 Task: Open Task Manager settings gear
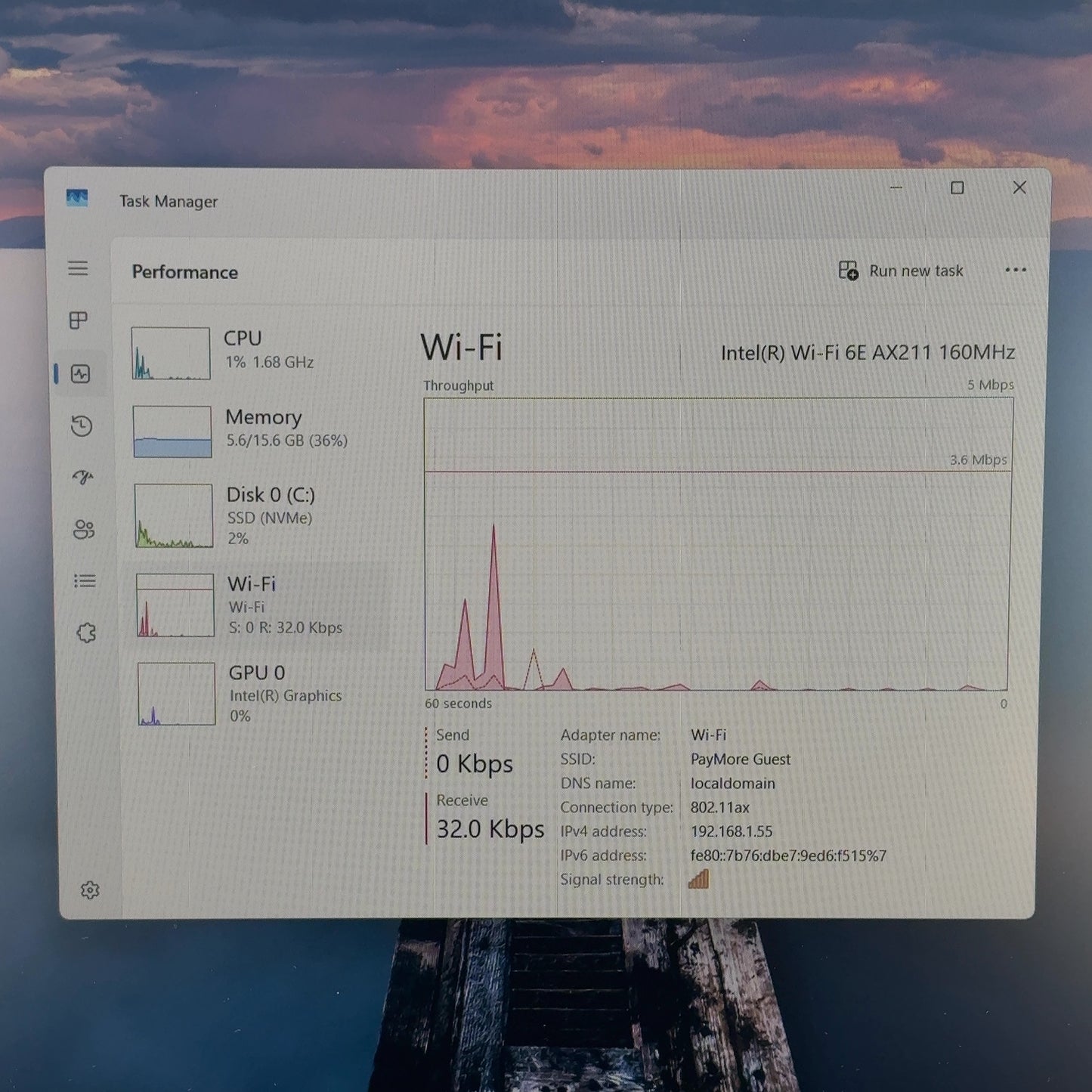click(90, 890)
